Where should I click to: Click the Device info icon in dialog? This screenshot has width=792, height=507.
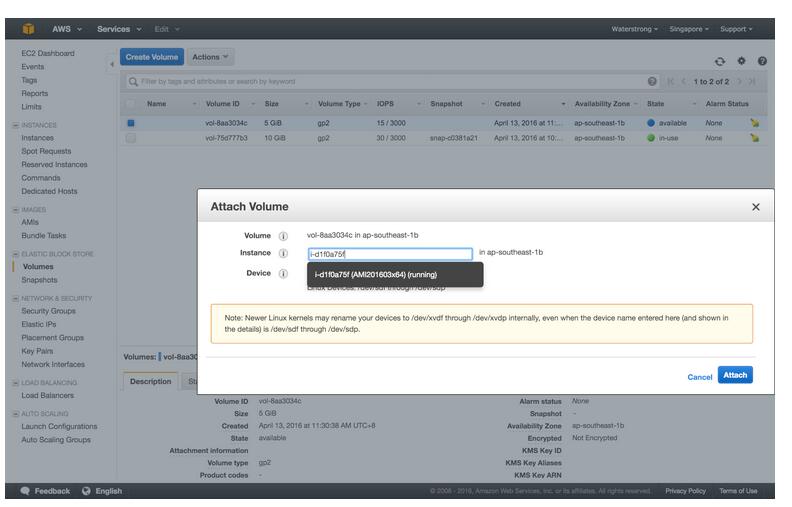(283, 274)
